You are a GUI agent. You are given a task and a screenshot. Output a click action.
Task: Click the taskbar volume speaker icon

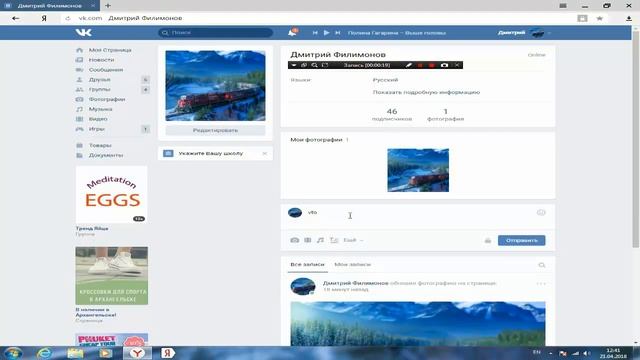pos(587,353)
